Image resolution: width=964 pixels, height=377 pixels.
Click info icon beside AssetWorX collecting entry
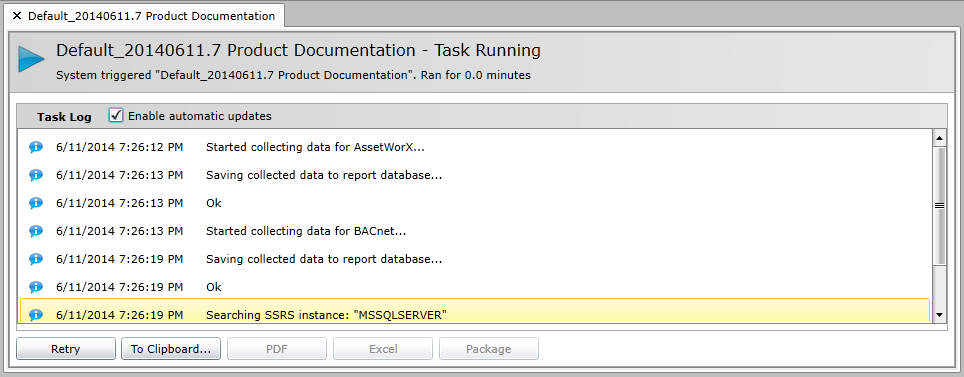tap(36, 148)
